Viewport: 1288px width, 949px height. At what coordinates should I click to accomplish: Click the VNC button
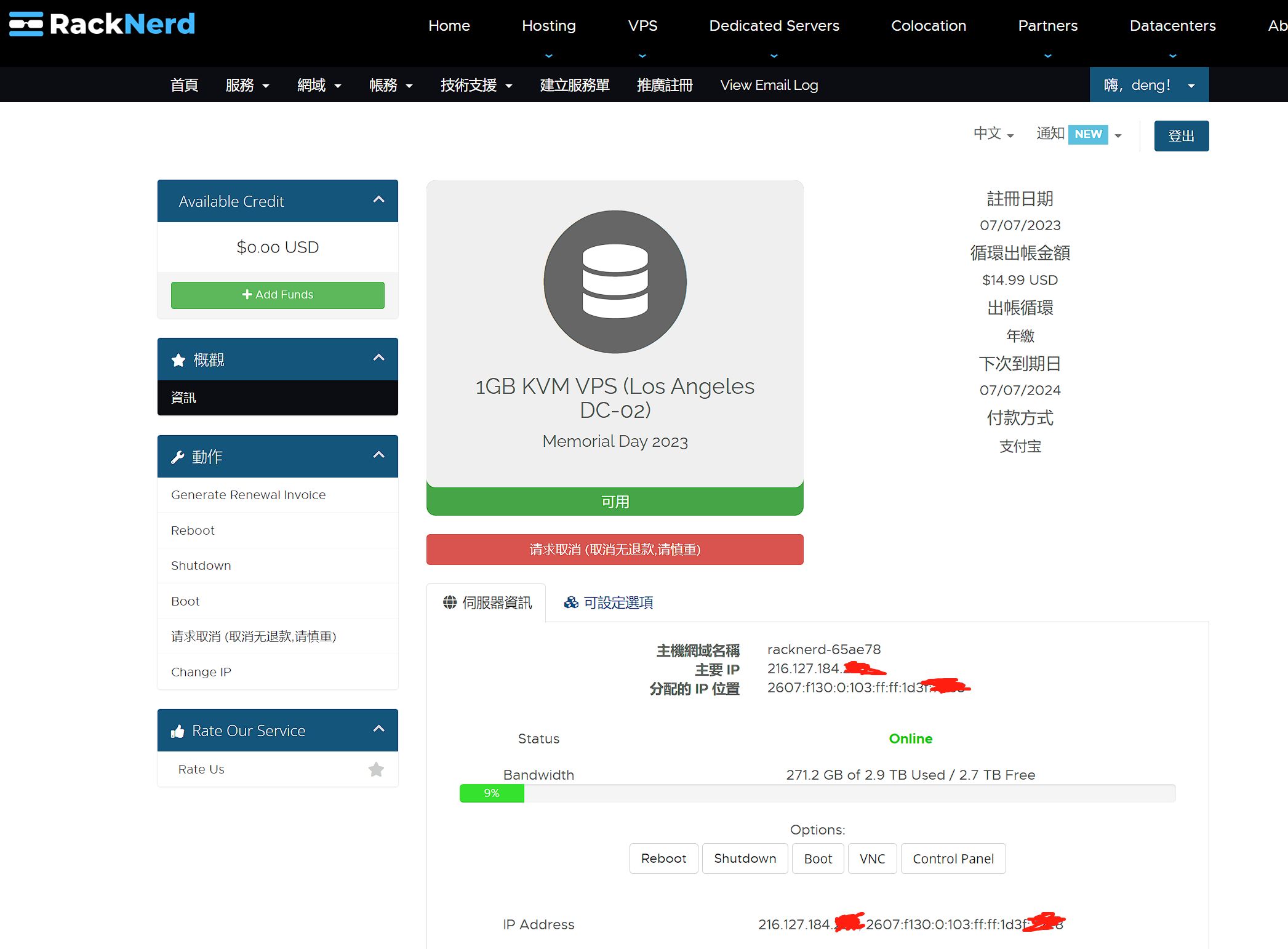pos(872,858)
